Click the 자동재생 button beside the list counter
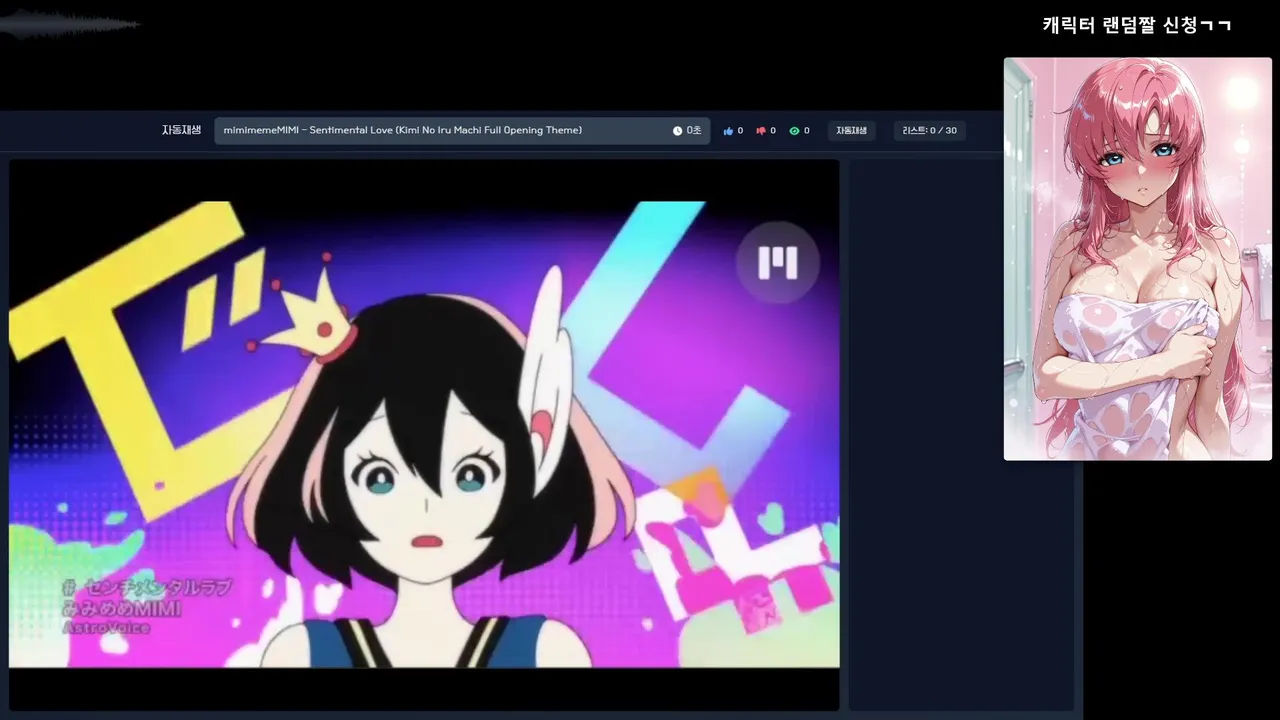 [x=852, y=131]
